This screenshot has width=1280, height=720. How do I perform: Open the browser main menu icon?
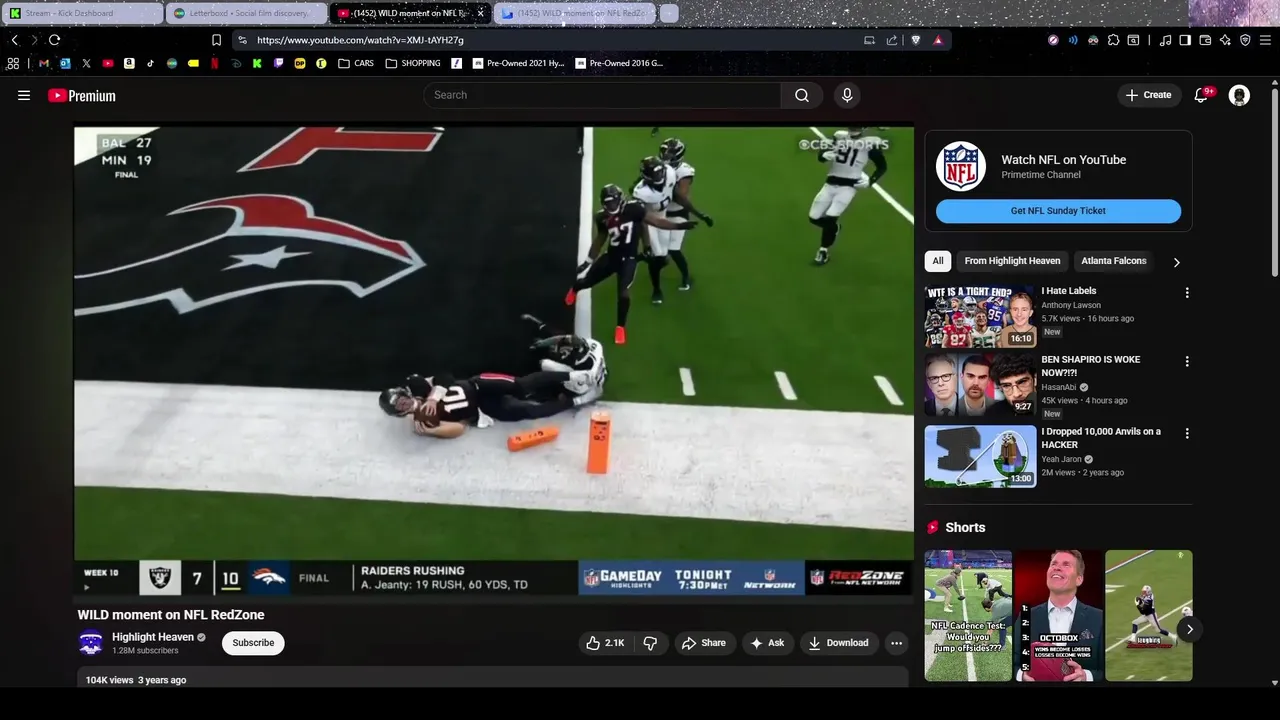(x=1265, y=40)
